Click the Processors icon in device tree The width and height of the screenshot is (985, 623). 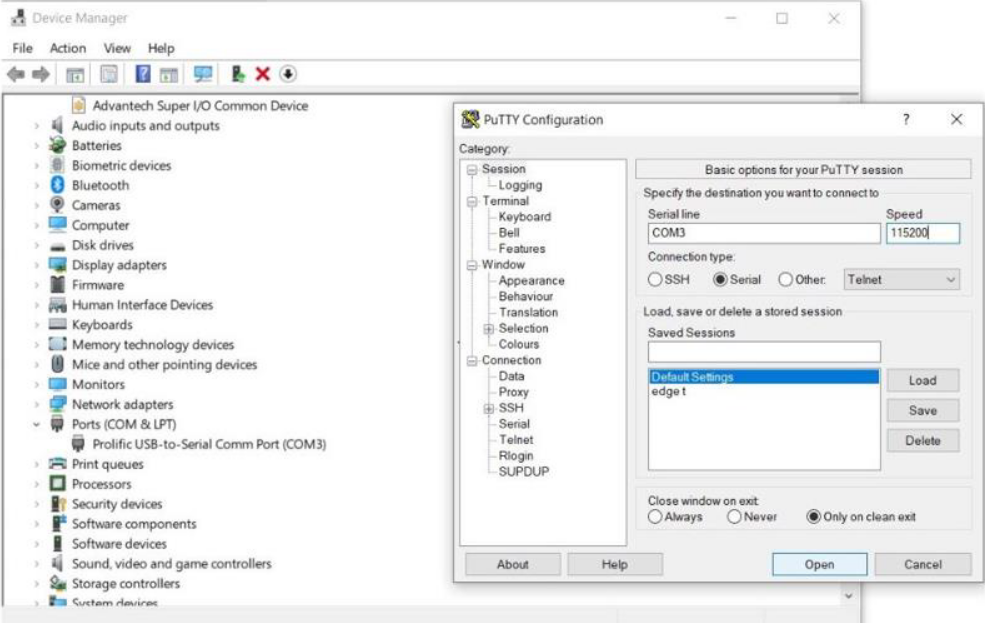57,484
